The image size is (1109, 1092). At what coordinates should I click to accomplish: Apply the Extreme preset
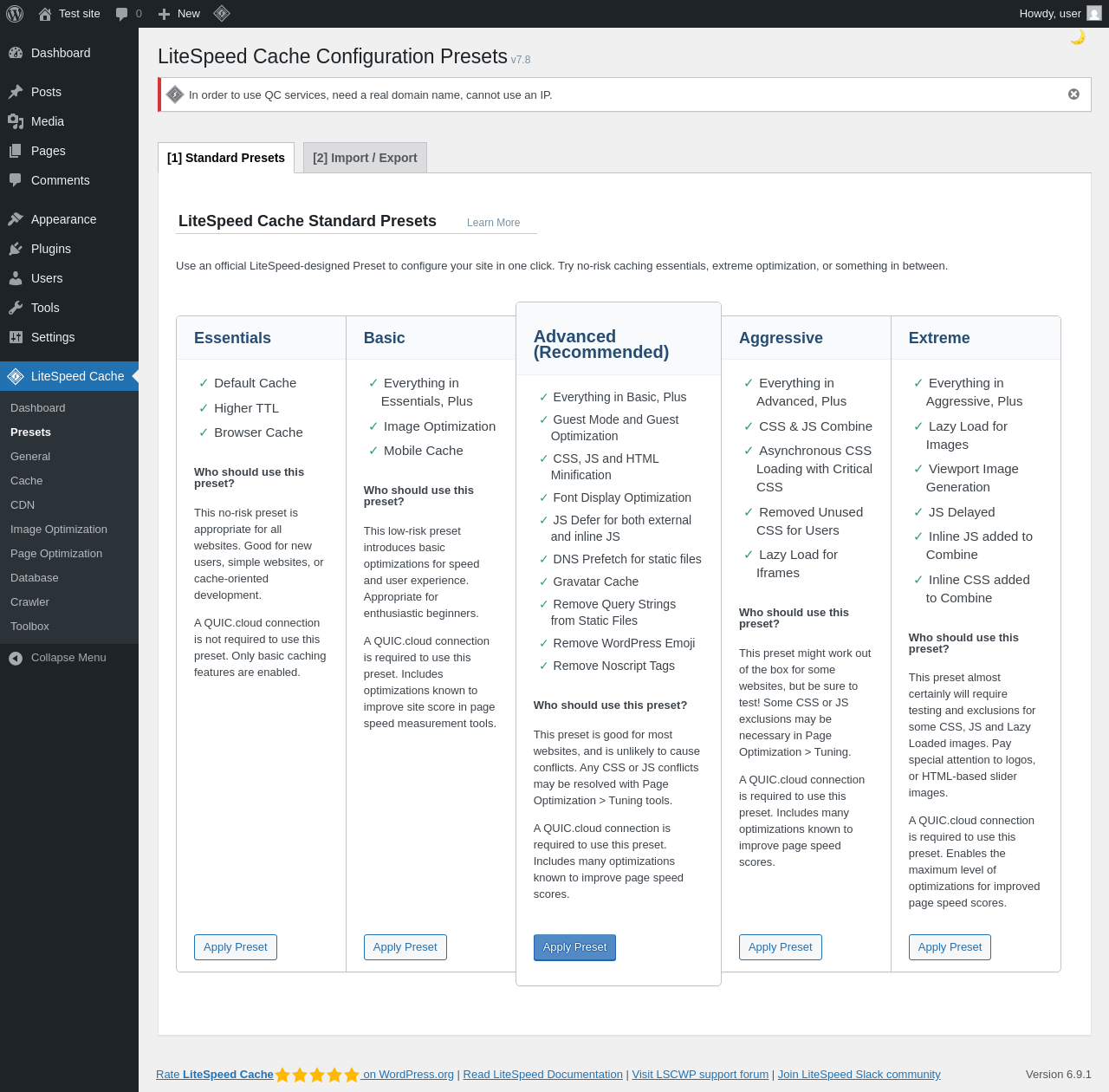tap(950, 947)
